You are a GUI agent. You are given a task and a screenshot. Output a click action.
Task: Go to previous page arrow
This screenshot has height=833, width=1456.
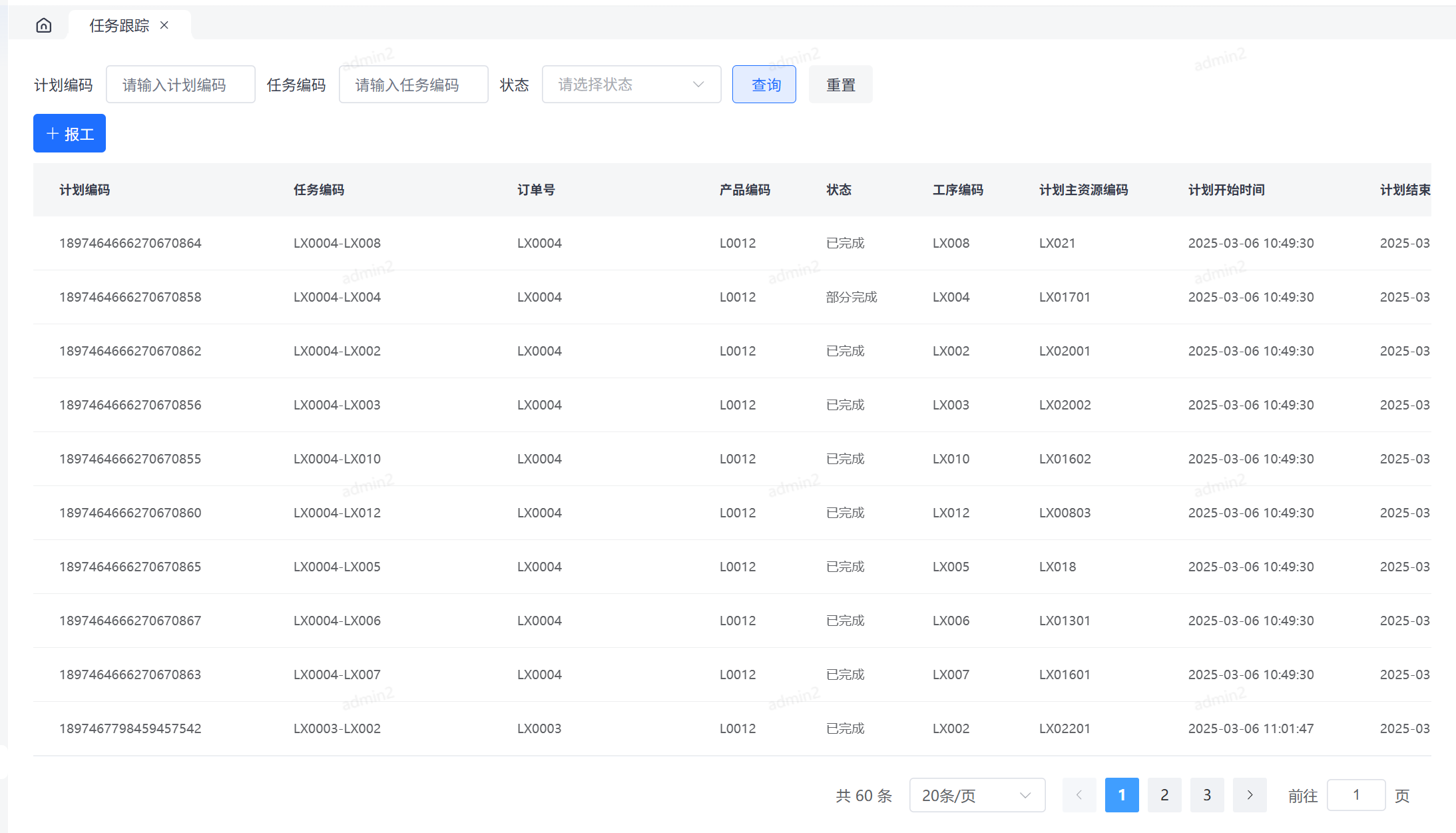tap(1079, 795)
